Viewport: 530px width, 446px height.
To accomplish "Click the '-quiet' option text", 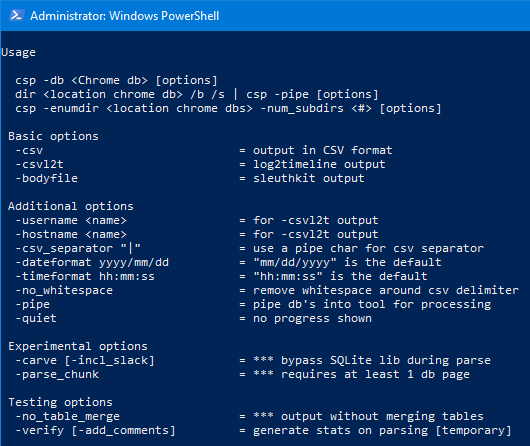I will [x=36, y=319].
